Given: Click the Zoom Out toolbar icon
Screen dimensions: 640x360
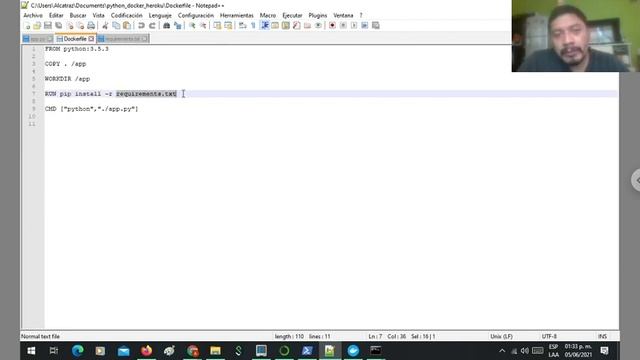Looking at the screenshot, I should [x=203, y=26].
